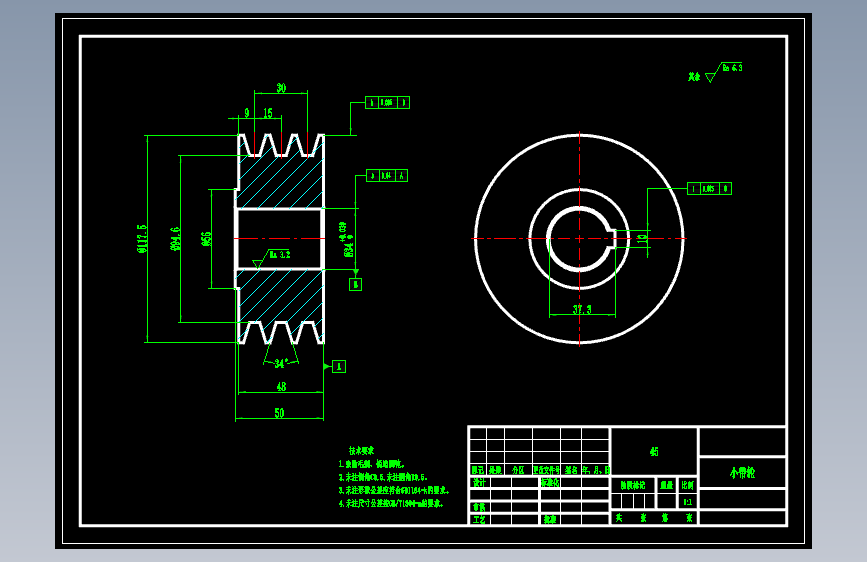Select the datum box beside the 48 dimension
Image resolution: width=867 pixels, height=562 pixels.
[339, 366]
